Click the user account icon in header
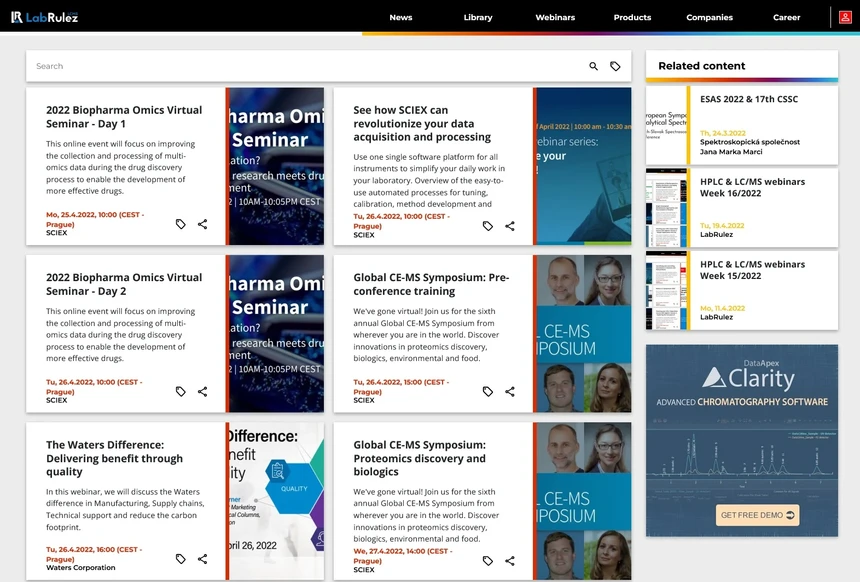The image size is (860, 582). point(845,17)
